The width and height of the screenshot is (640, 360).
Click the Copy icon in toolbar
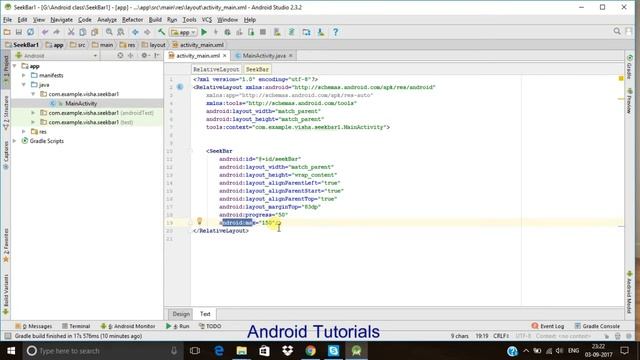pos(82,32)
